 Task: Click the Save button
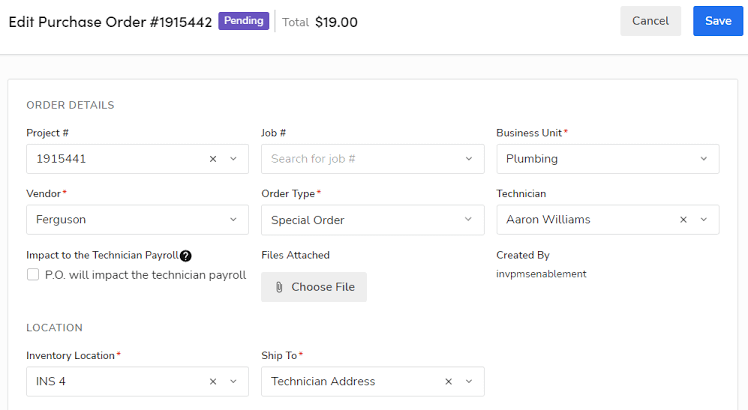tap(718, 21)
